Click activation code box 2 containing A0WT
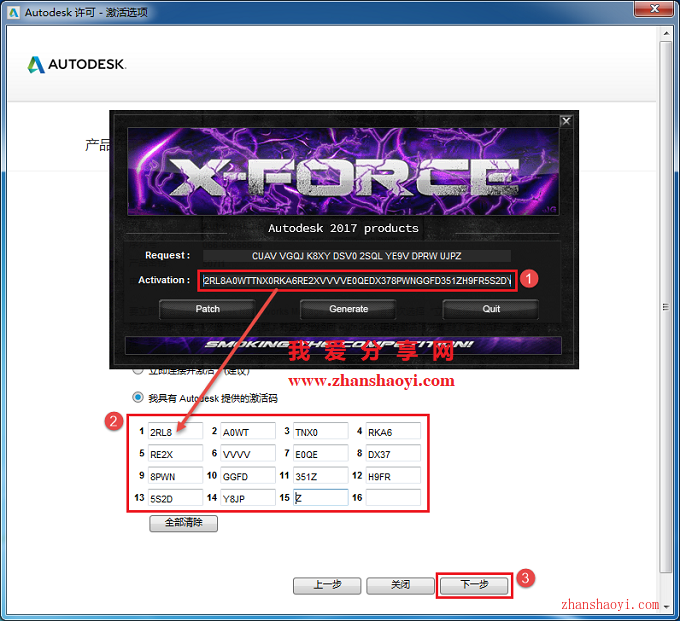Screen dimensions: 680x621 (248, 431)
